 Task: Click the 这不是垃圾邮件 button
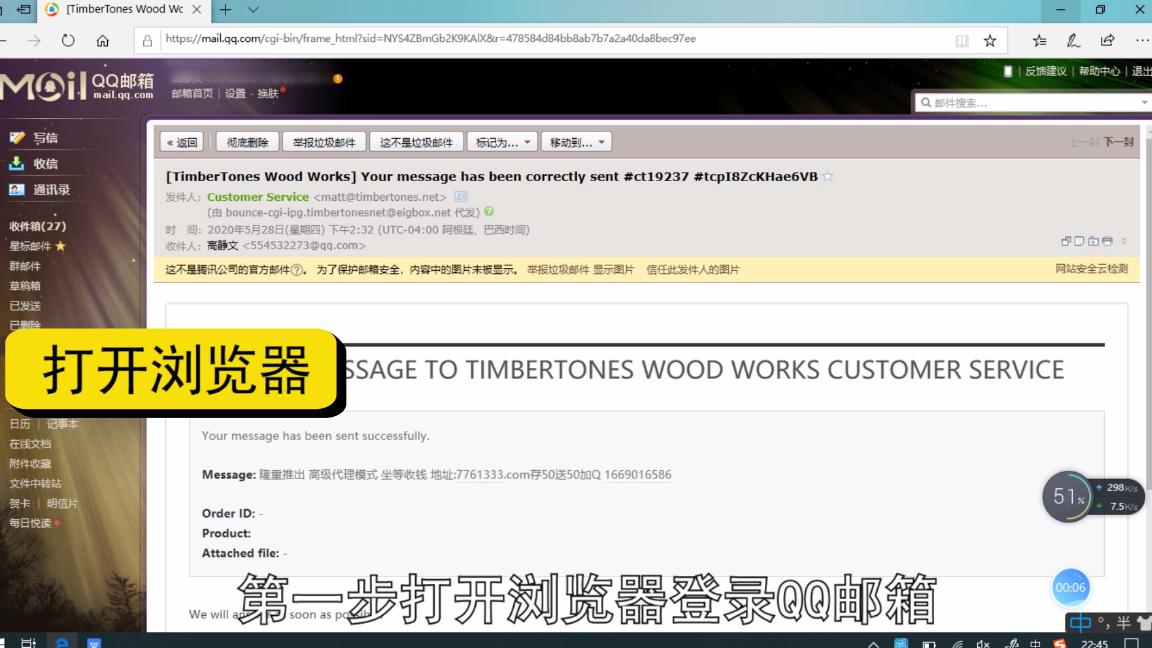[x=417, y=143]
